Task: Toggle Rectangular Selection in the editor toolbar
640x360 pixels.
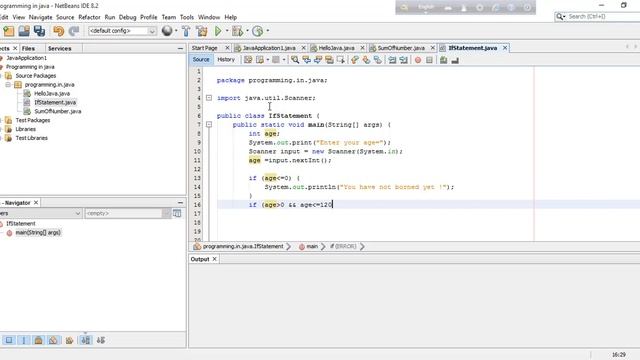Action: (340, 60)
